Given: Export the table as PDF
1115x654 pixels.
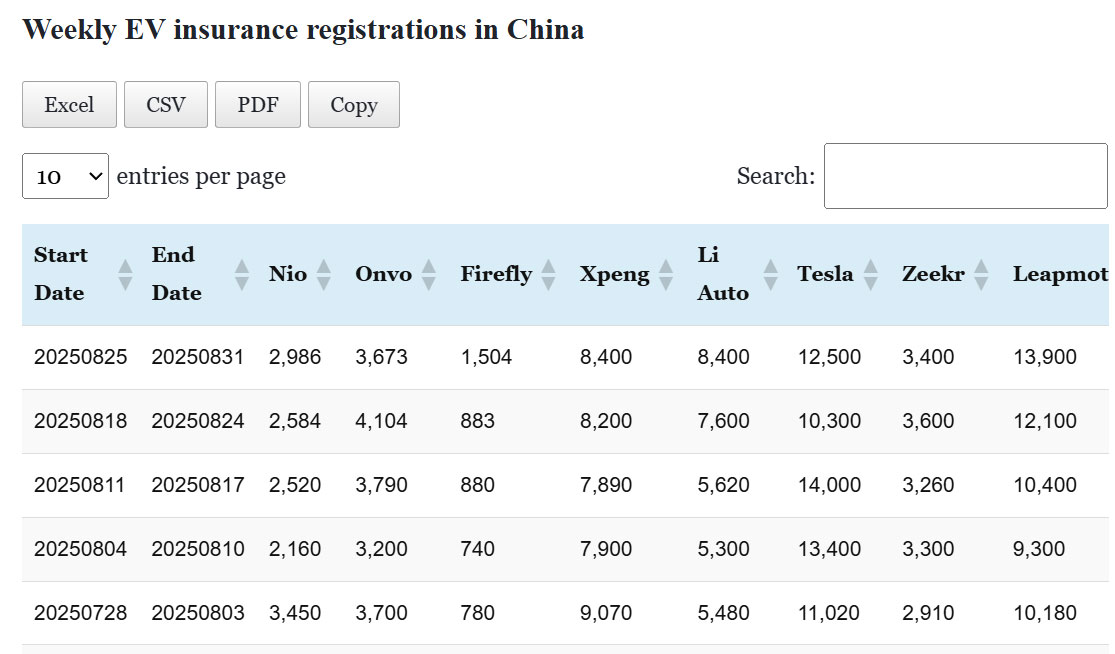Looking at the screenshot, I should click(x=258, y=105).
